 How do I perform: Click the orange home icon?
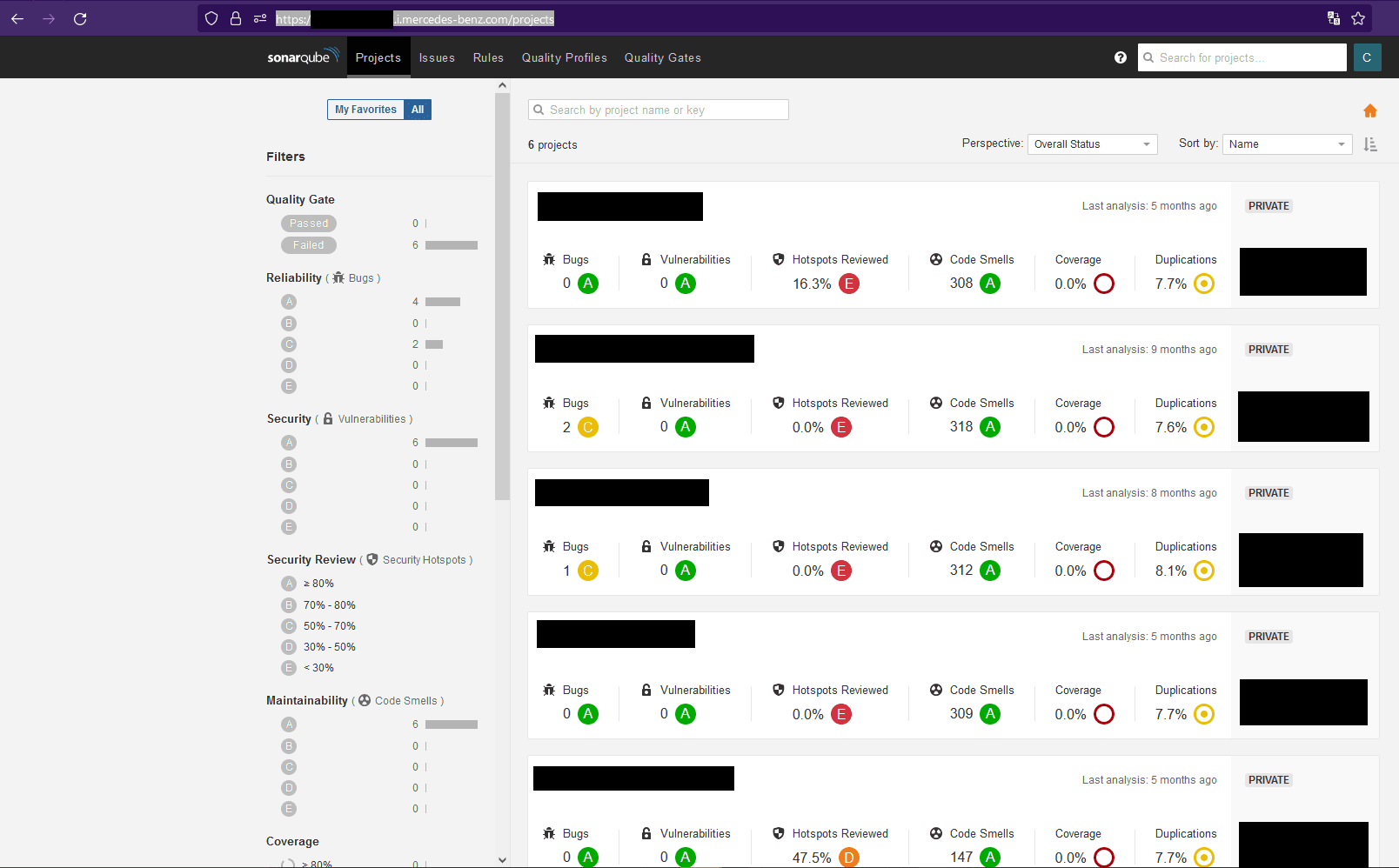(x=1369, y=110)
